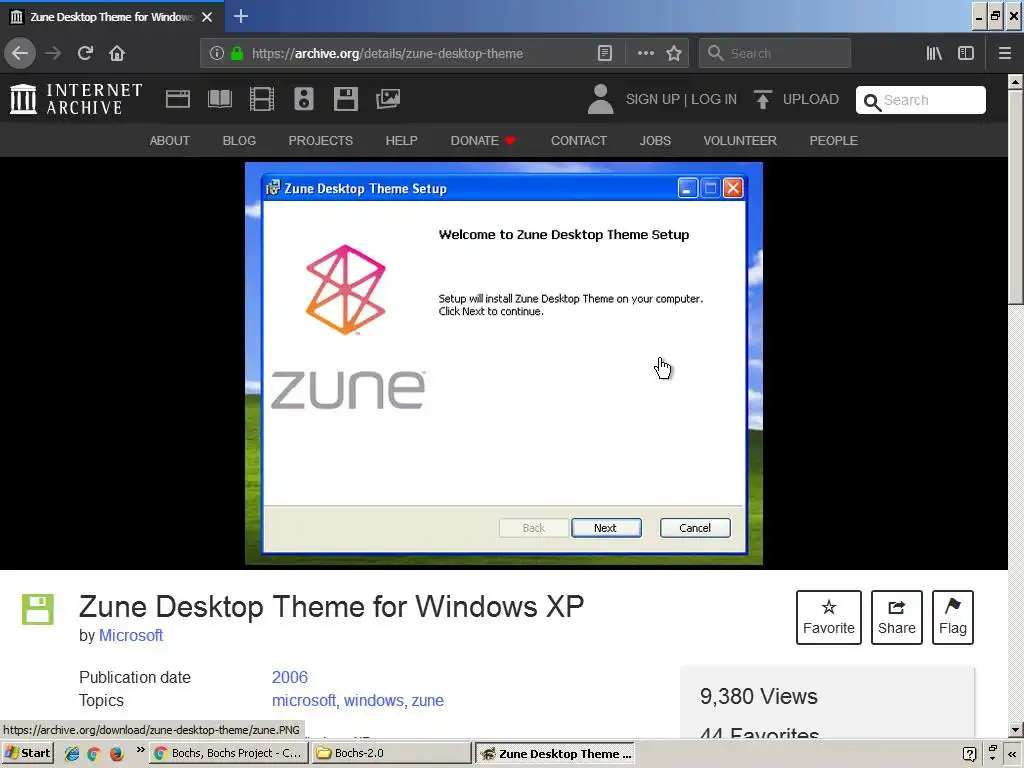This screenshot has height=768, width=1024.
Task: Bookmark this page with the star icon
Action: pos(674,53)
